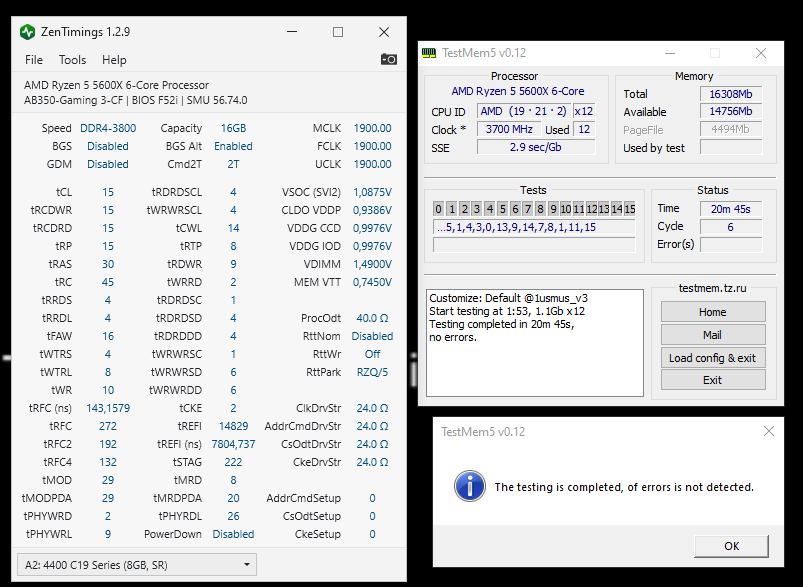Click the empty test progress bar
803x587 pixels.
534,245
